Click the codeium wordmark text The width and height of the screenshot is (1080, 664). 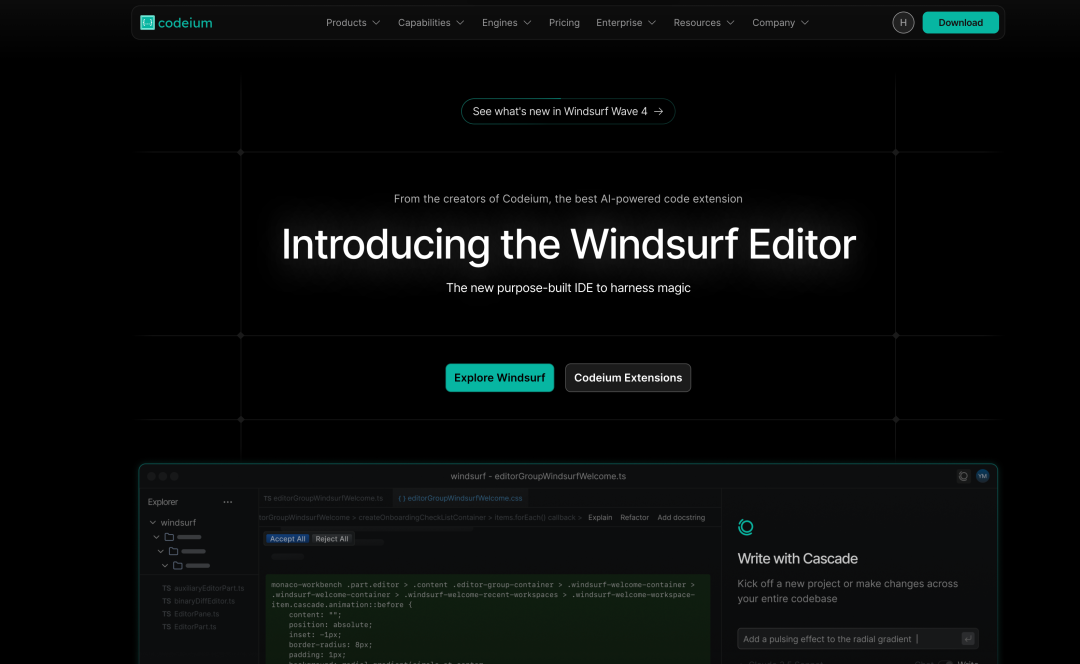click(185, 23)
